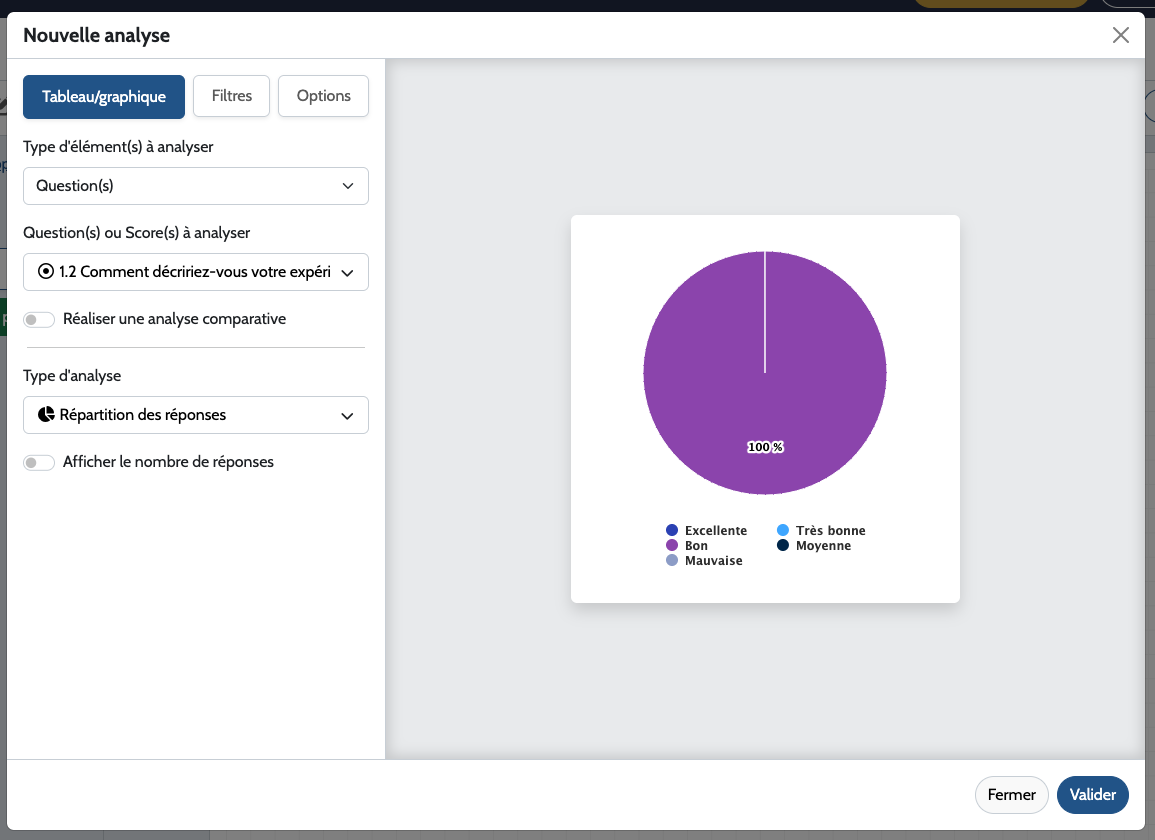Click the Mauvaise legend marker
The width and height of the screenshot is (1155, 840).
(672, 561)
